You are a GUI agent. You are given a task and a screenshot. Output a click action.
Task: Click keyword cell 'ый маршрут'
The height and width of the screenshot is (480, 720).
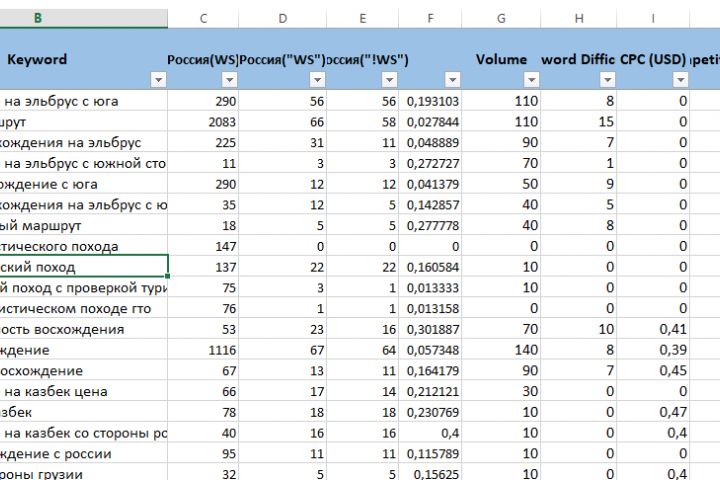tap(84, 226)
